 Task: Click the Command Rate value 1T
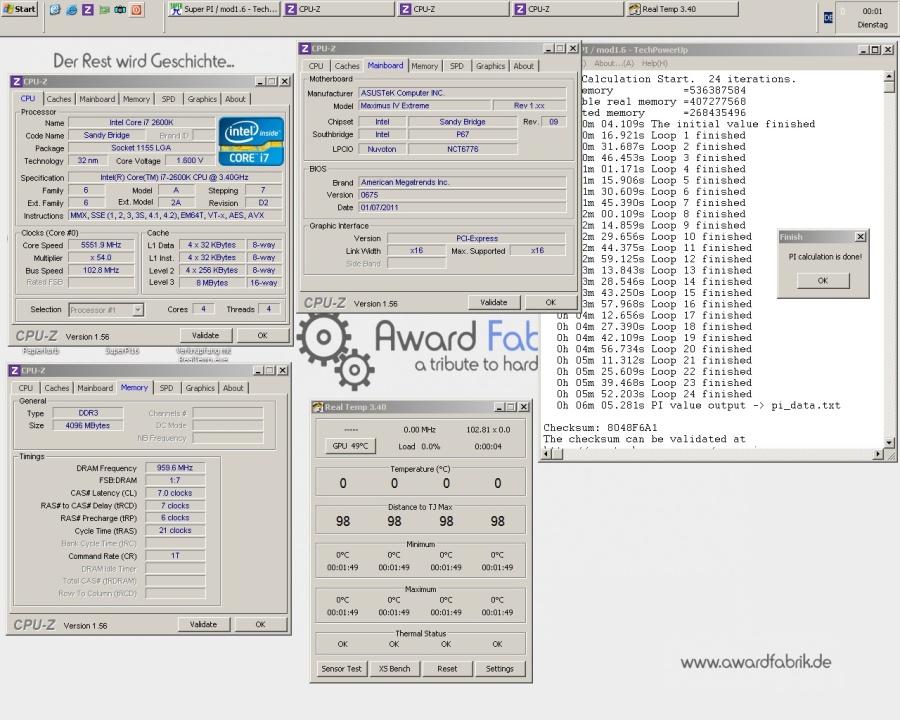[x=175, y=556]
